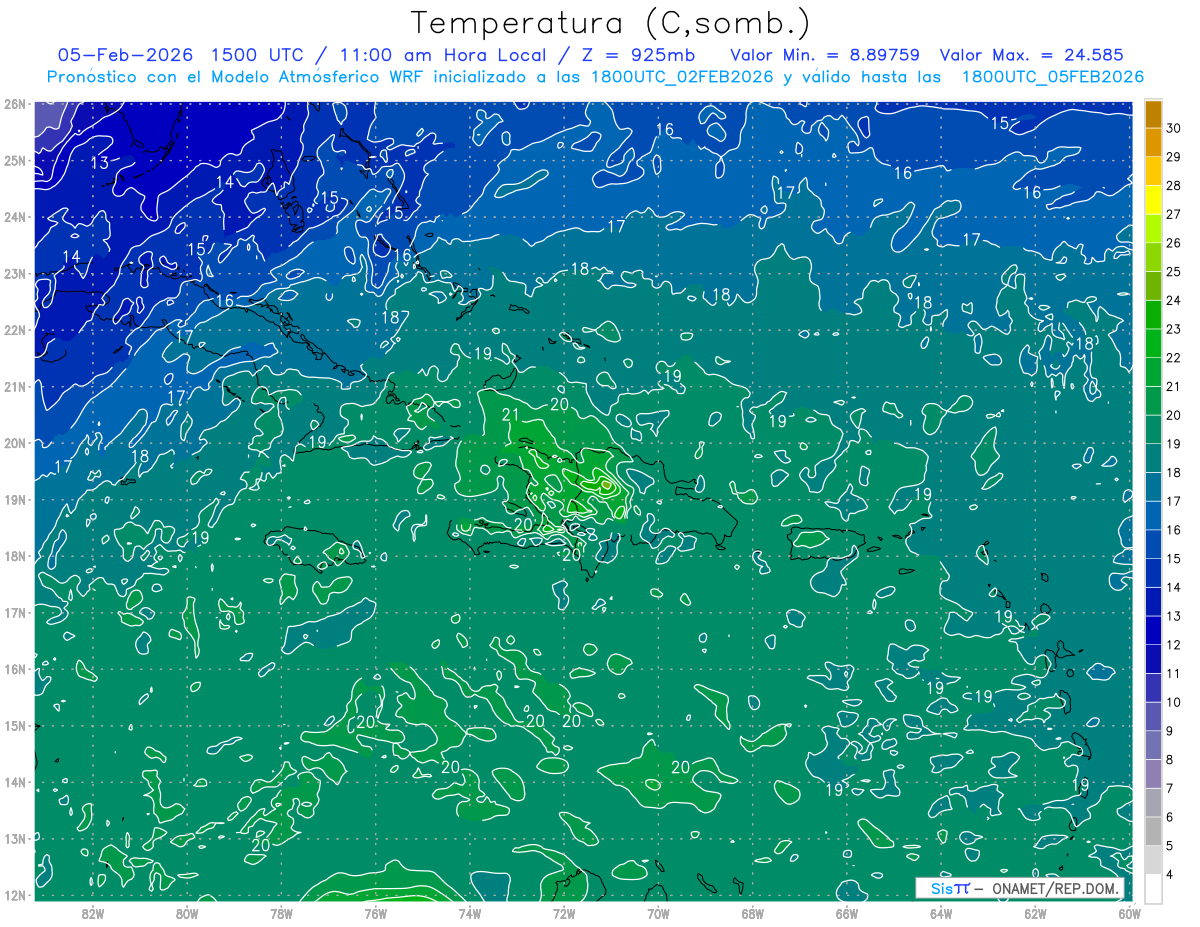Viewport: 1200px width, 927px height.
Task: Click the colorbar scale label '8'
Action: pyautogui.click(x=1171, y=760)
